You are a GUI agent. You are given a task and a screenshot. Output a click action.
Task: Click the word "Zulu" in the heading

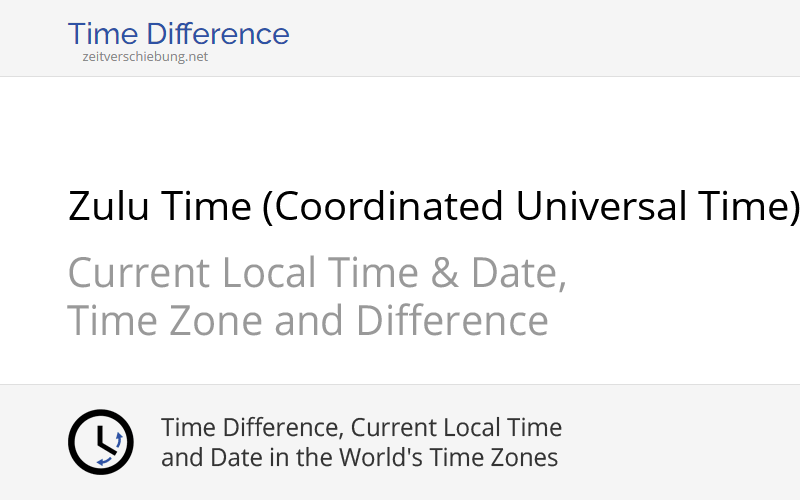click(x=109, y=206)
